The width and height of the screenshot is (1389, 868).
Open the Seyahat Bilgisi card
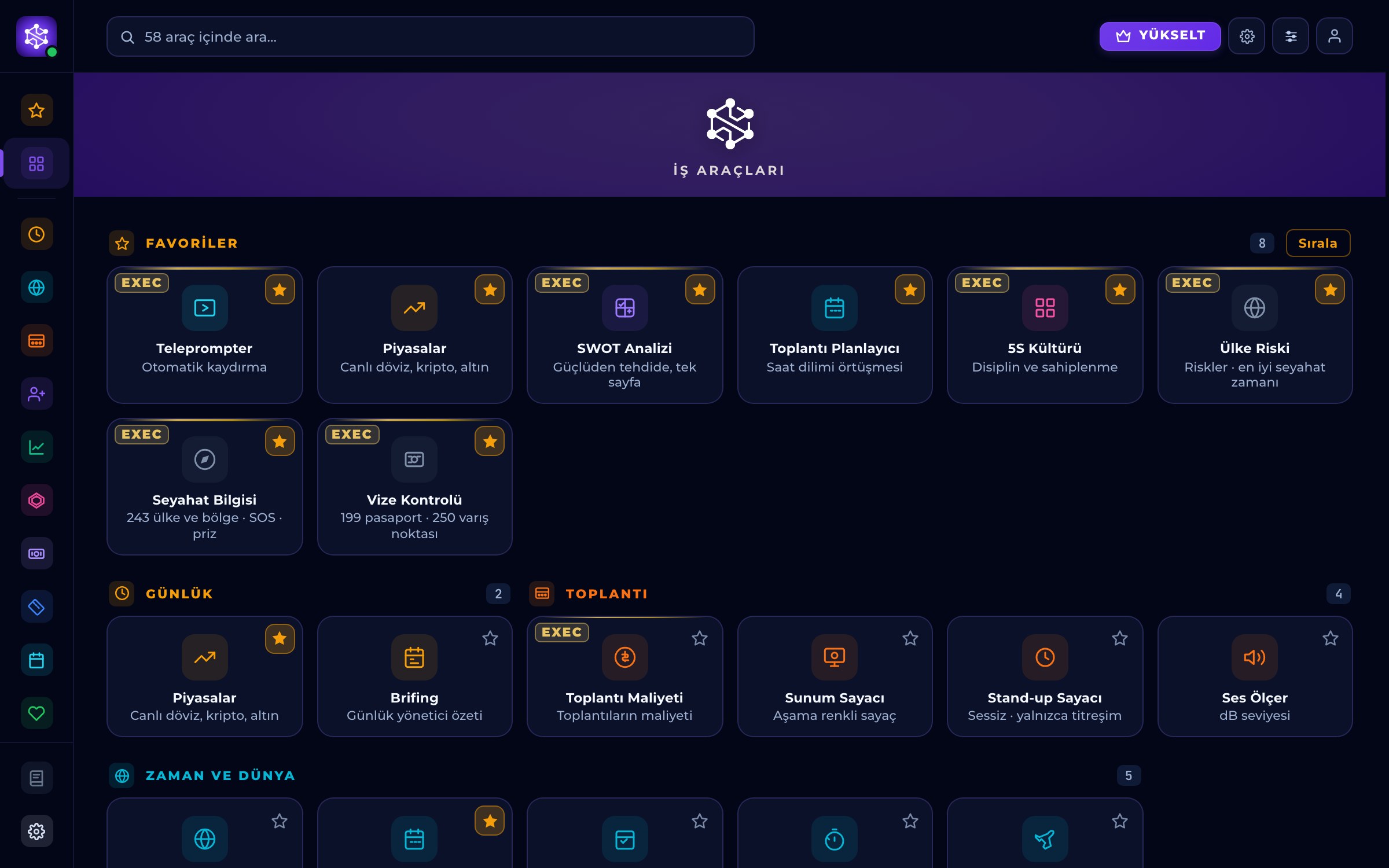204,487
